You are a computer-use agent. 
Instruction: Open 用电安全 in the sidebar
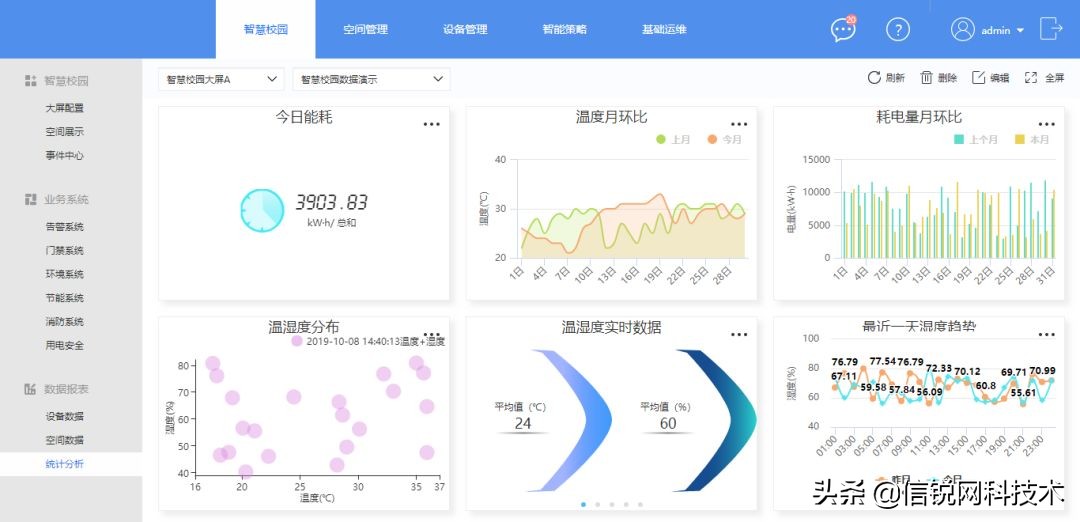(x=65, y=346)
